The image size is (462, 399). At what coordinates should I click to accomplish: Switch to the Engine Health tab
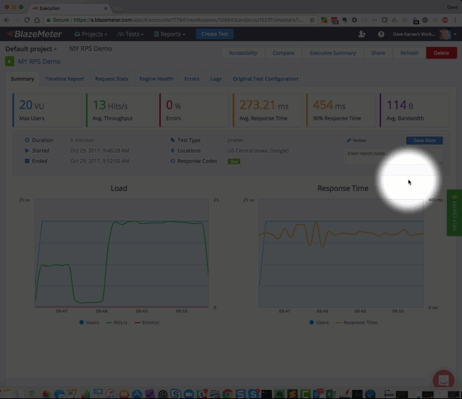156,79
